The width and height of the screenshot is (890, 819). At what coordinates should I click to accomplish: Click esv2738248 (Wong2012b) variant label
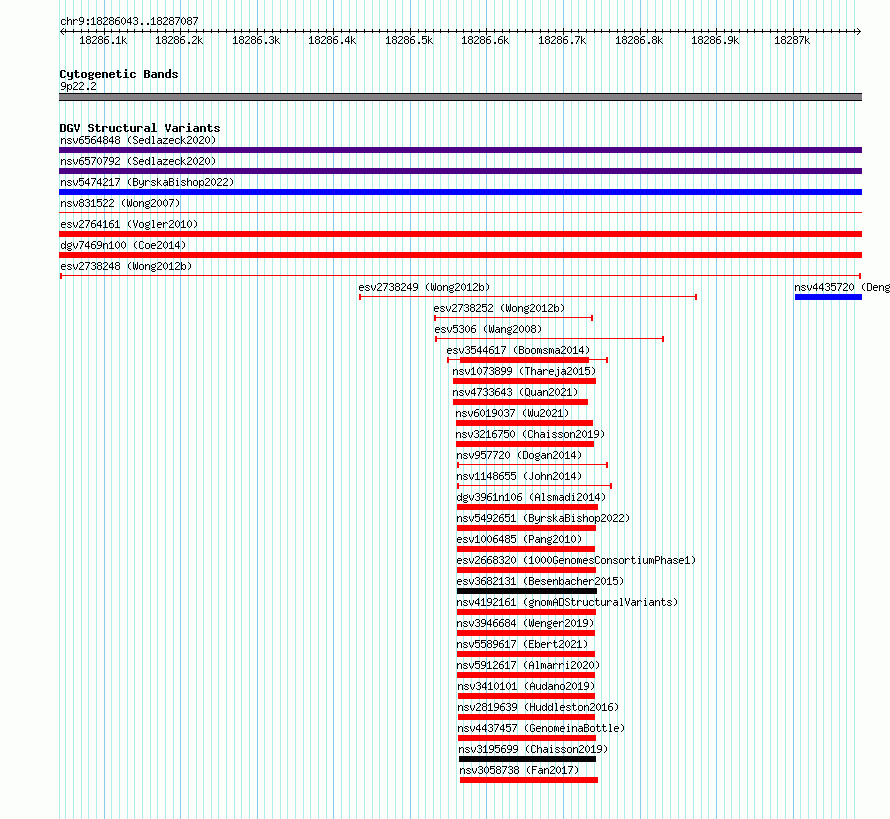tap(126, 266)
